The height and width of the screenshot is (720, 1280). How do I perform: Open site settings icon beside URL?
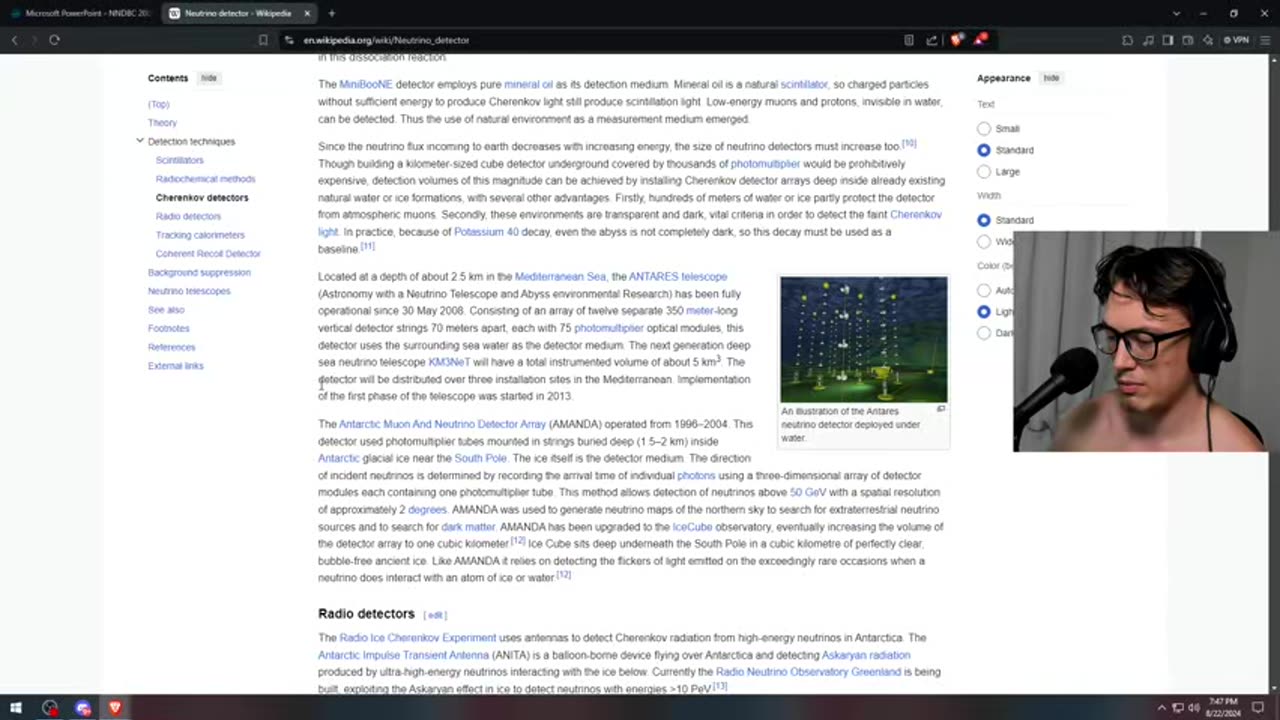289,40
